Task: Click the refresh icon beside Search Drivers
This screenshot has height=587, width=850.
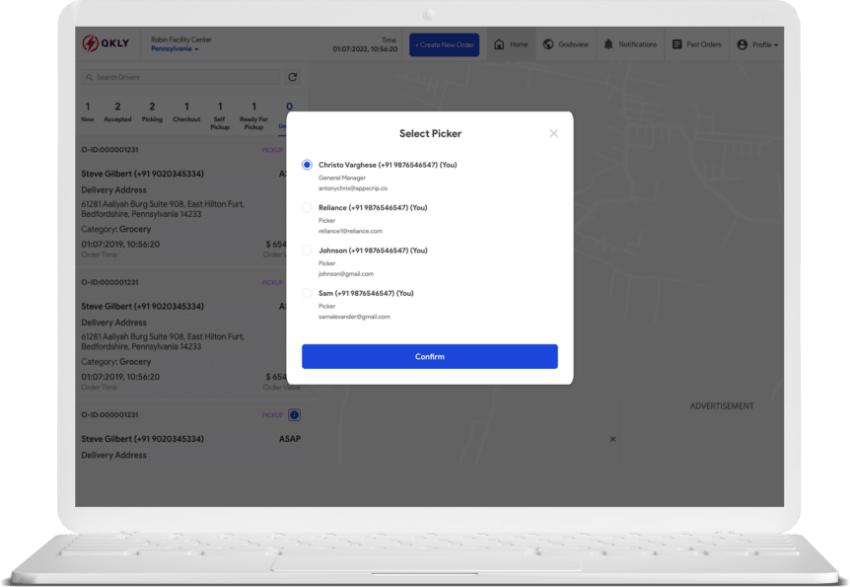Action: click(x=293, y=77)
